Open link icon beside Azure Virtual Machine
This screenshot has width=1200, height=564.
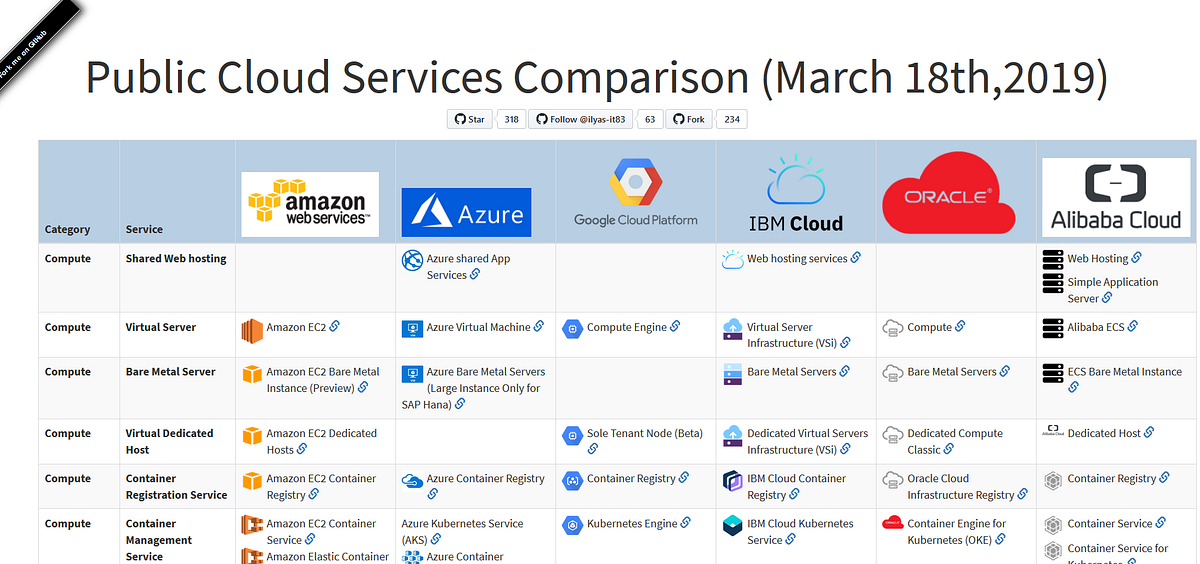(x=539, y=326)
